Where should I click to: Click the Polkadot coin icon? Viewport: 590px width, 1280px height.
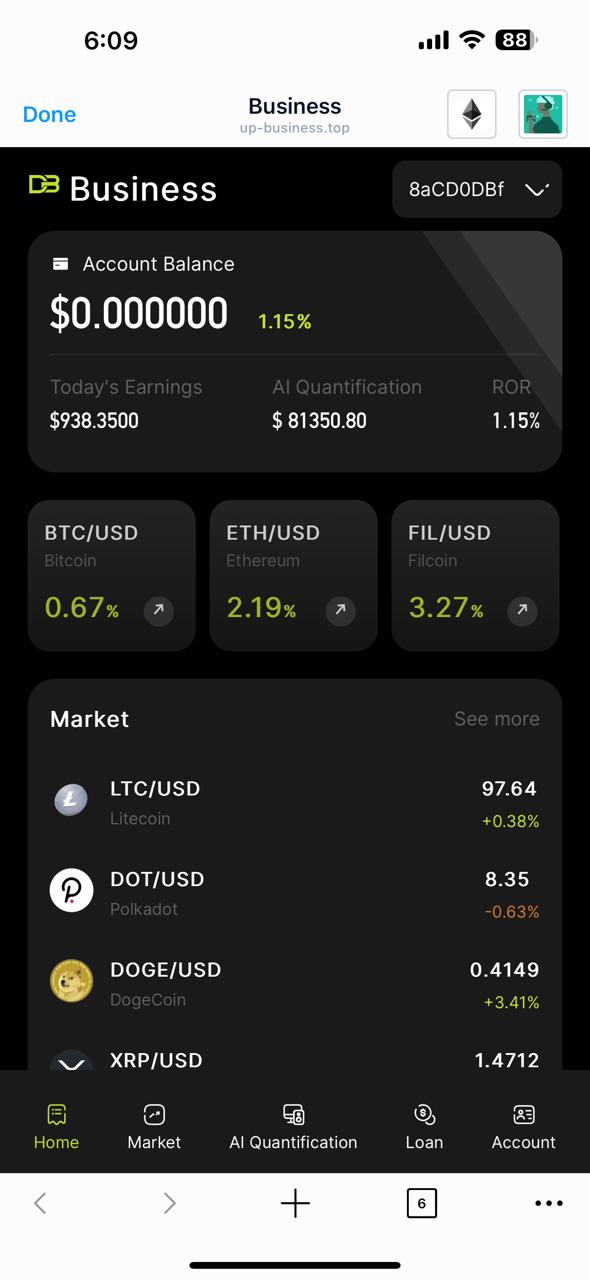point(70,890)
